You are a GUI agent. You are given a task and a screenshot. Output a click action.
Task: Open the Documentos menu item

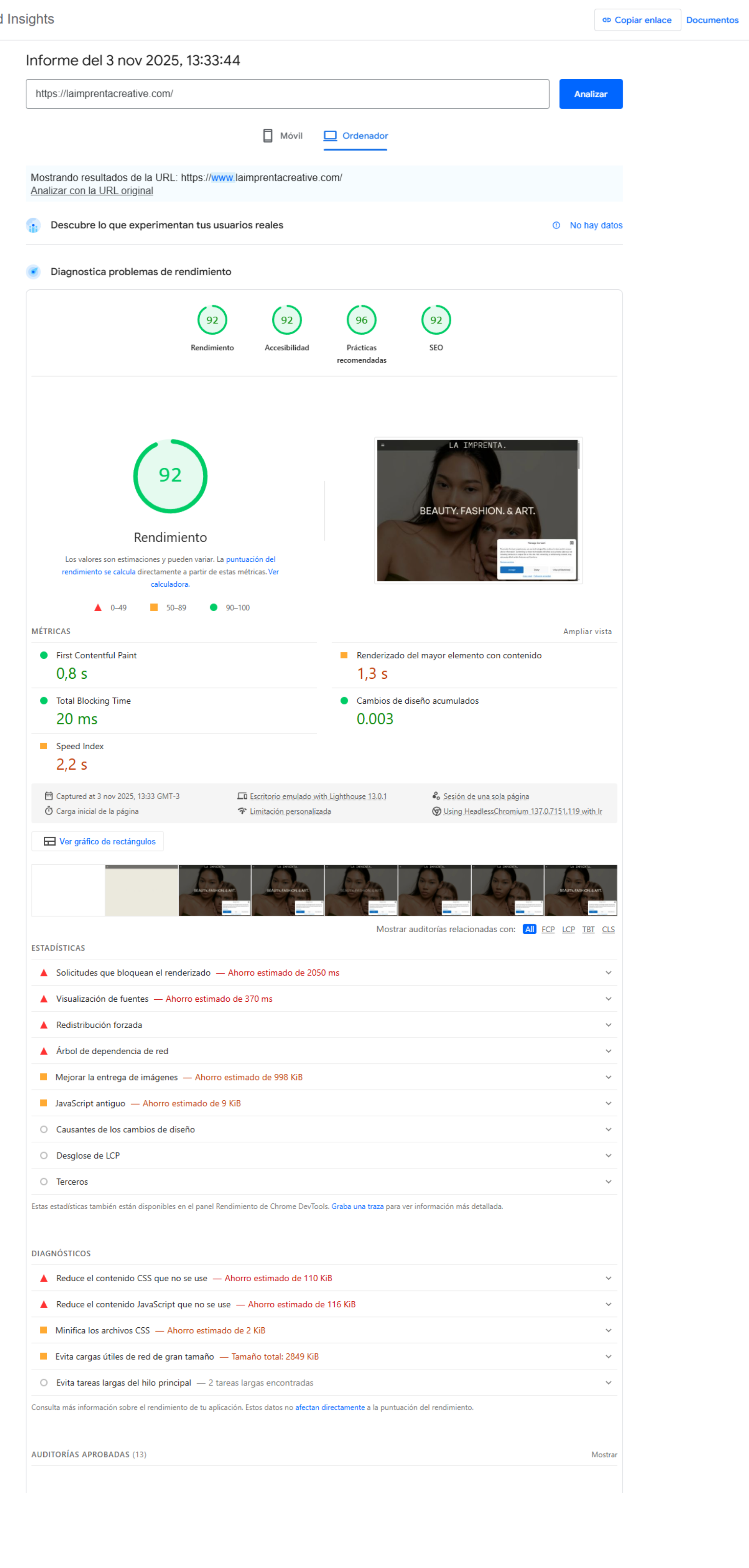(712, 20)
